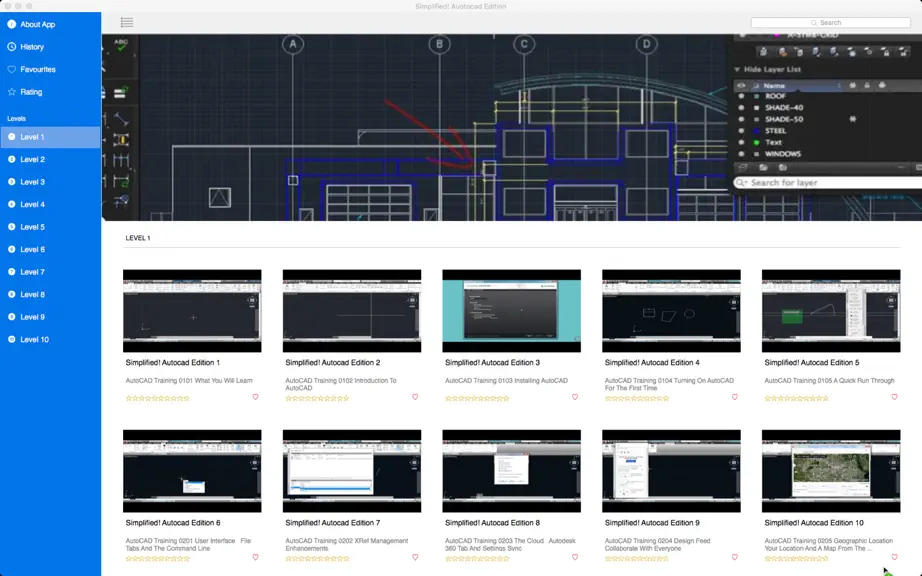Click title "Simplified! Autocad Edition 9"

652,523
